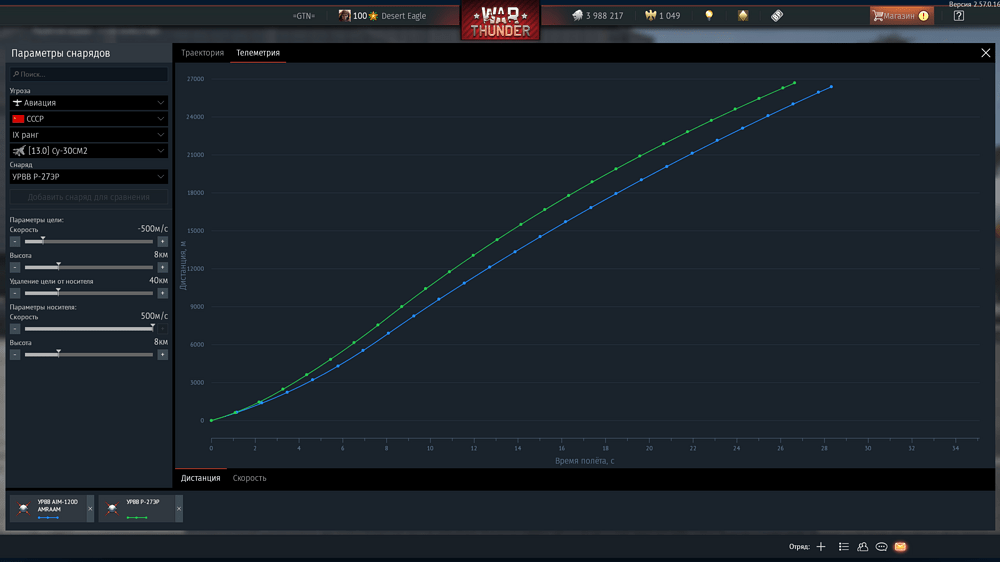This screenshot has height=562, width=1000.
Task: Decrease target speed with minus button
Action: click(x=15, y=242)
